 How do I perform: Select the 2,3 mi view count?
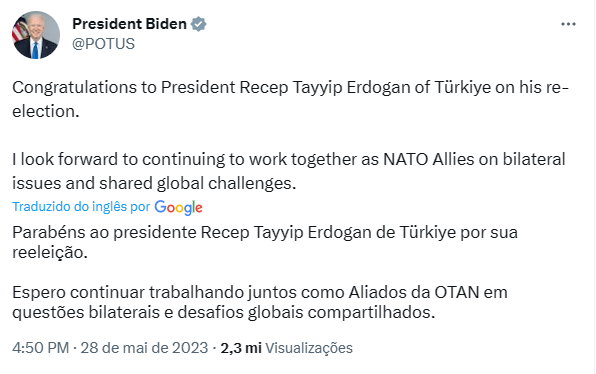241,348
